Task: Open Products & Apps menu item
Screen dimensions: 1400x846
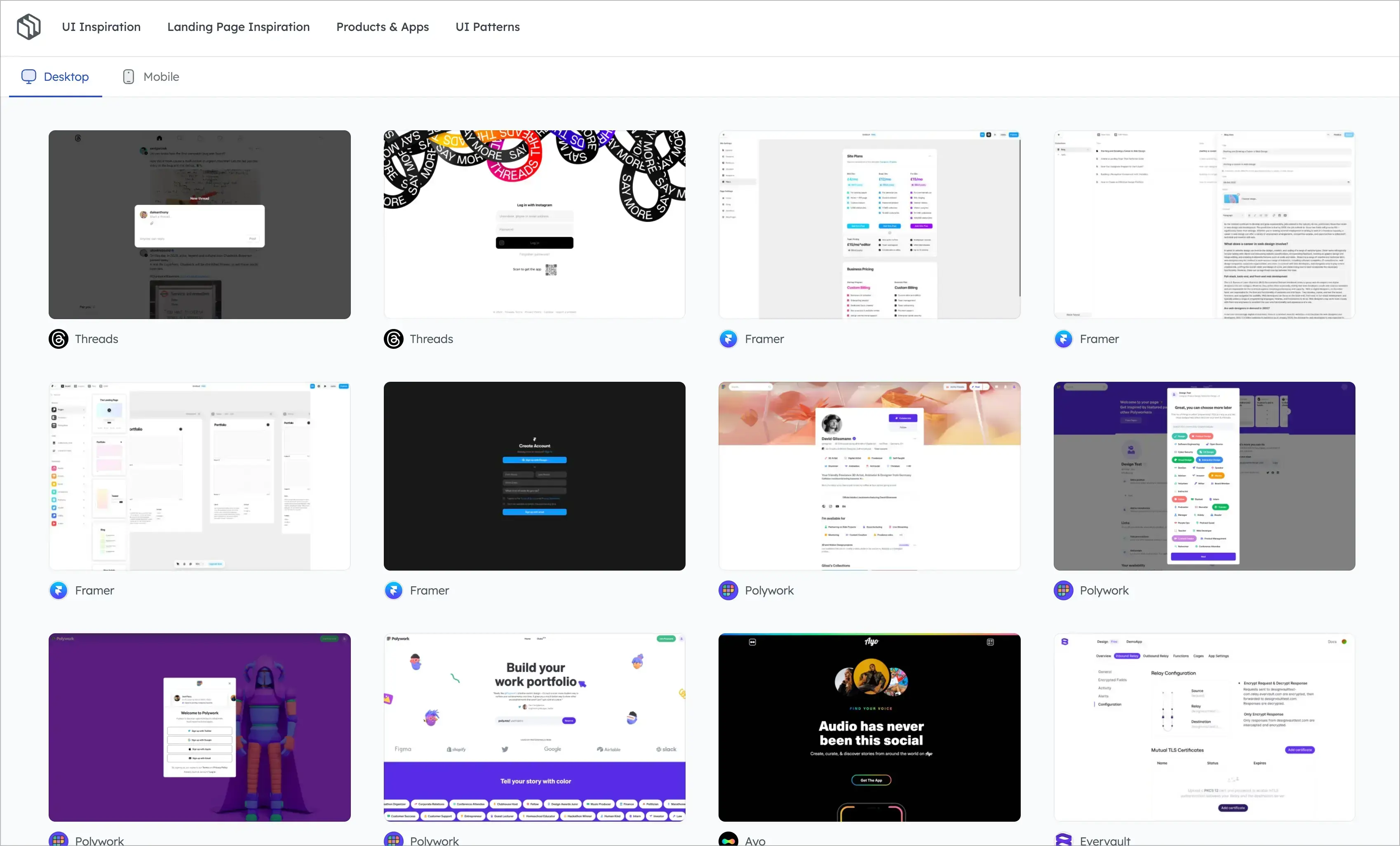Action: tap(383, 27)
